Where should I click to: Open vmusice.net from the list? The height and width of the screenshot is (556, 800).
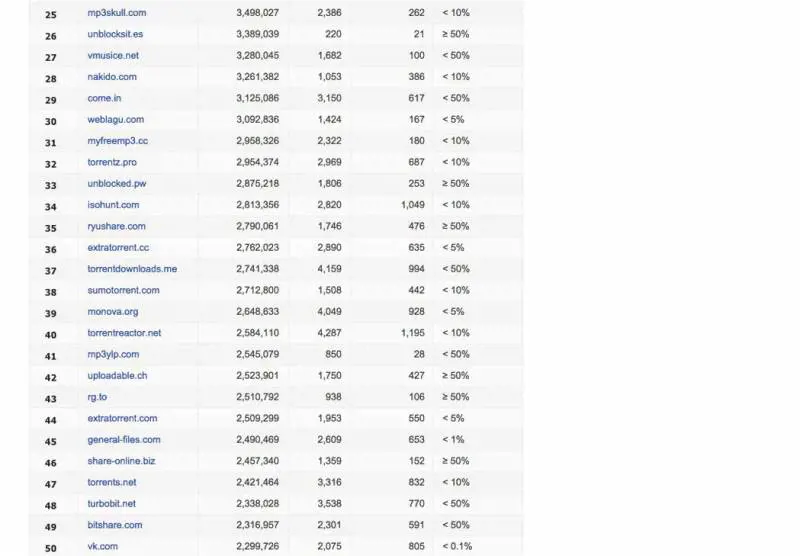click(x=112, y=55)
